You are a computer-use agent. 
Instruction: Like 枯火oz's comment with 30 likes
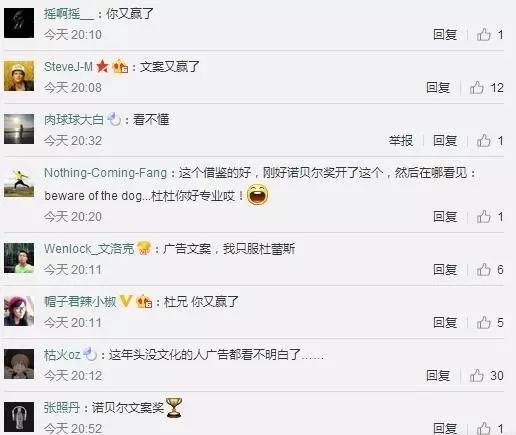(x=477, y=376)
